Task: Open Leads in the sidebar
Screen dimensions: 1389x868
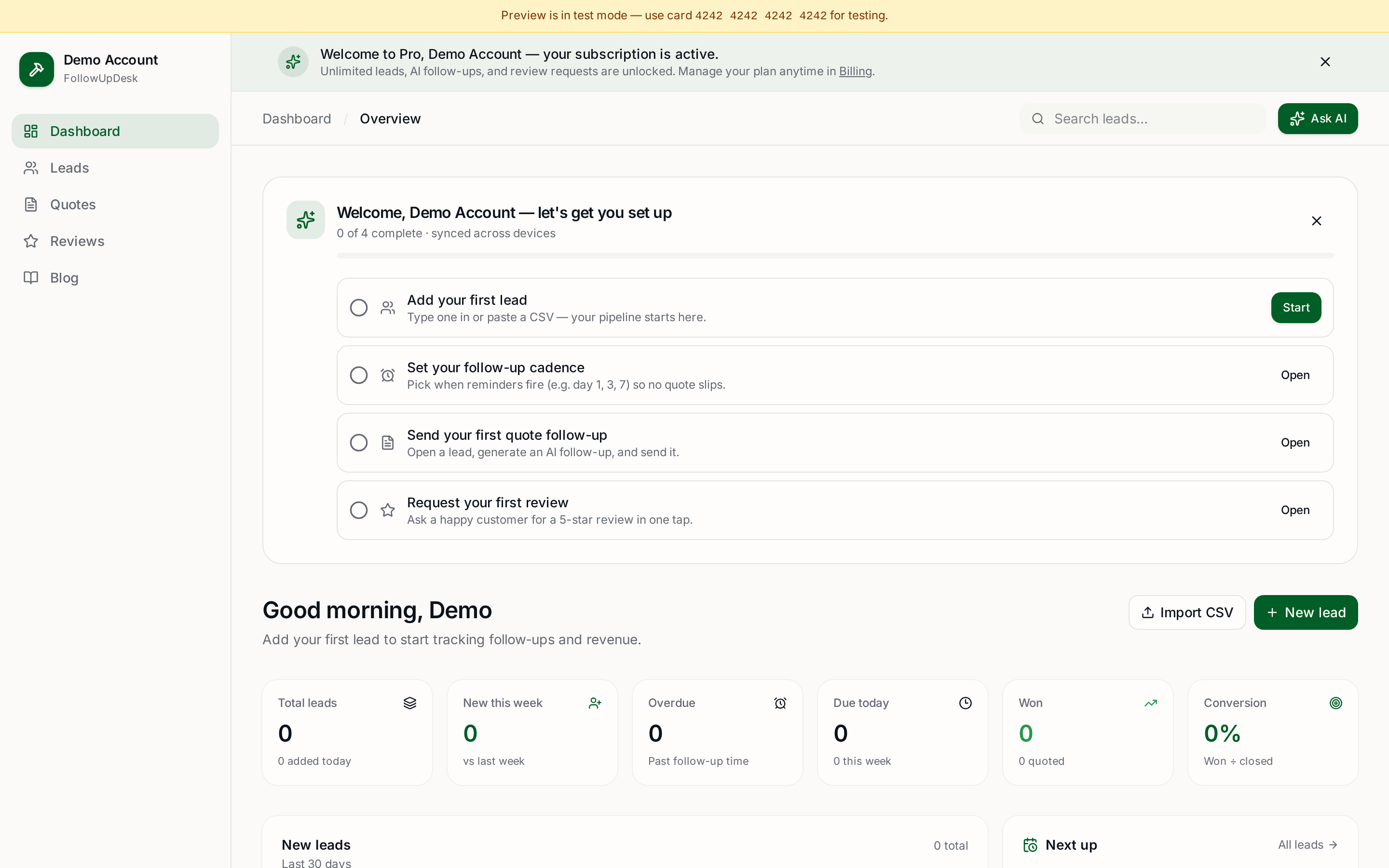Action: tap(115, 168)
